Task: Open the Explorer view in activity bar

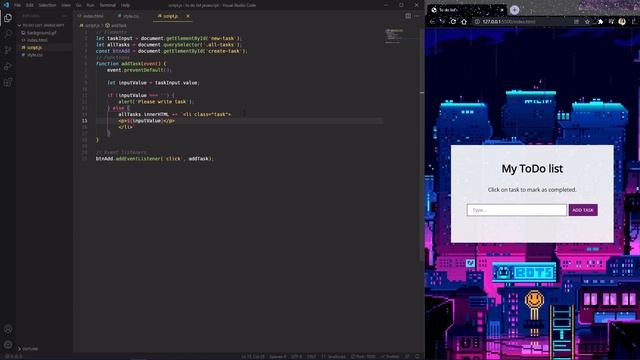Action: (8, 18)
